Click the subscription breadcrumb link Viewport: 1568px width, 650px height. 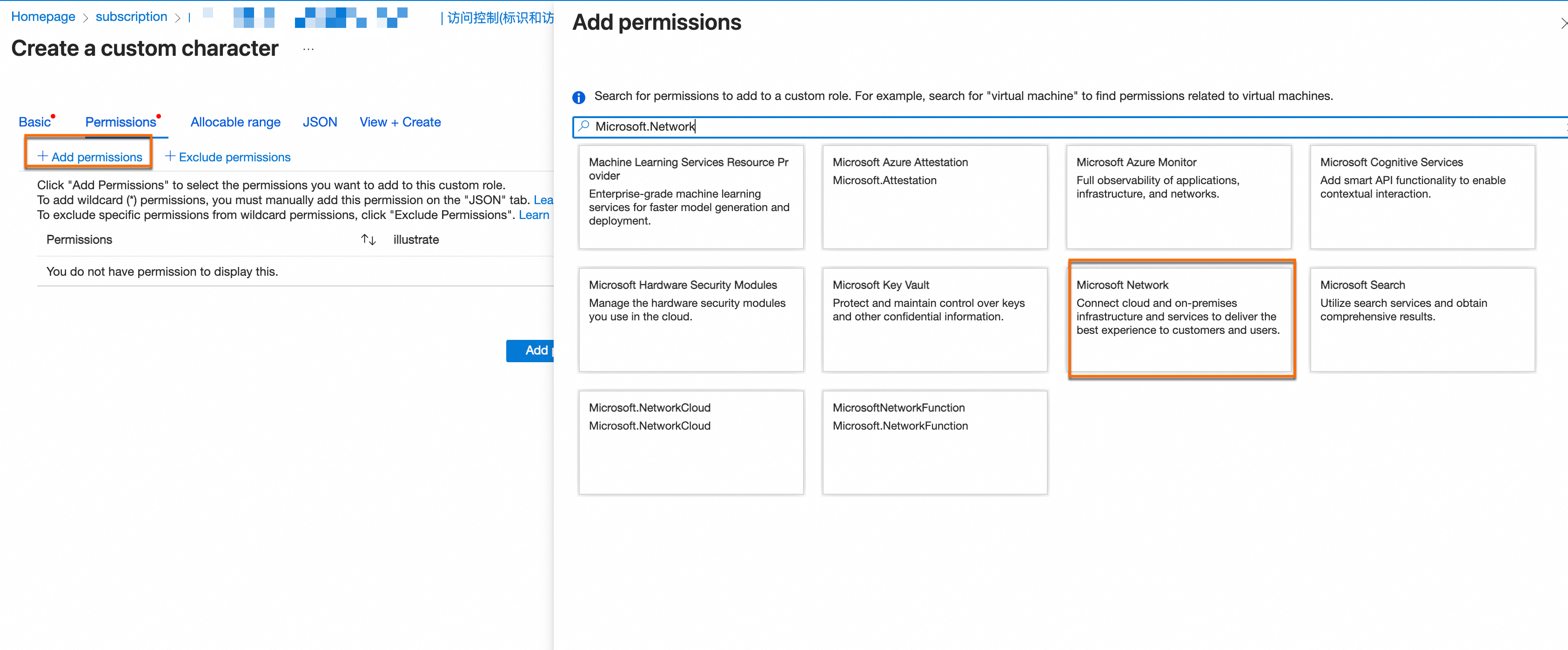pos(131,17)
